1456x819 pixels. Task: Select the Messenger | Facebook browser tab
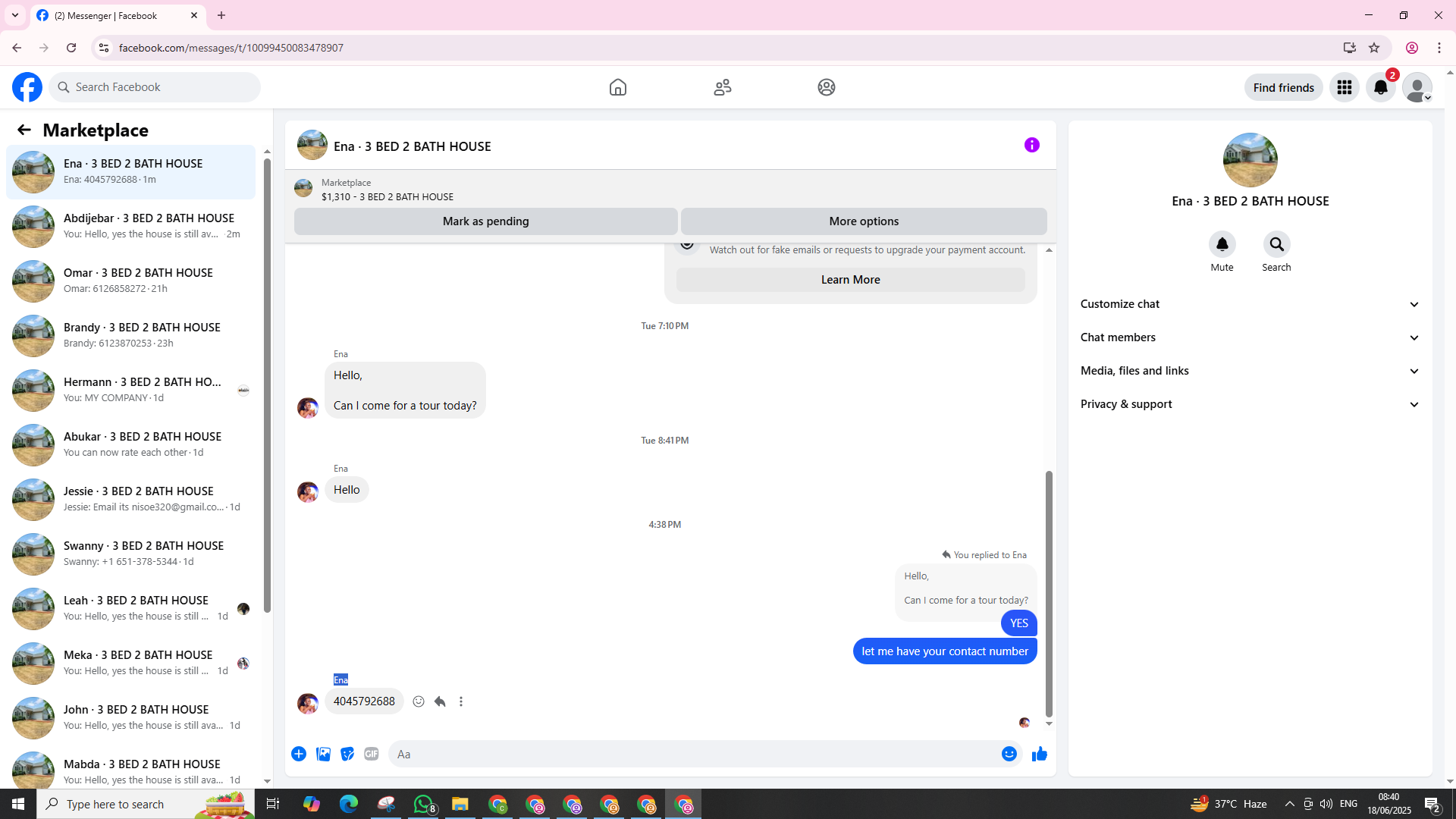(x=118, y=15)
